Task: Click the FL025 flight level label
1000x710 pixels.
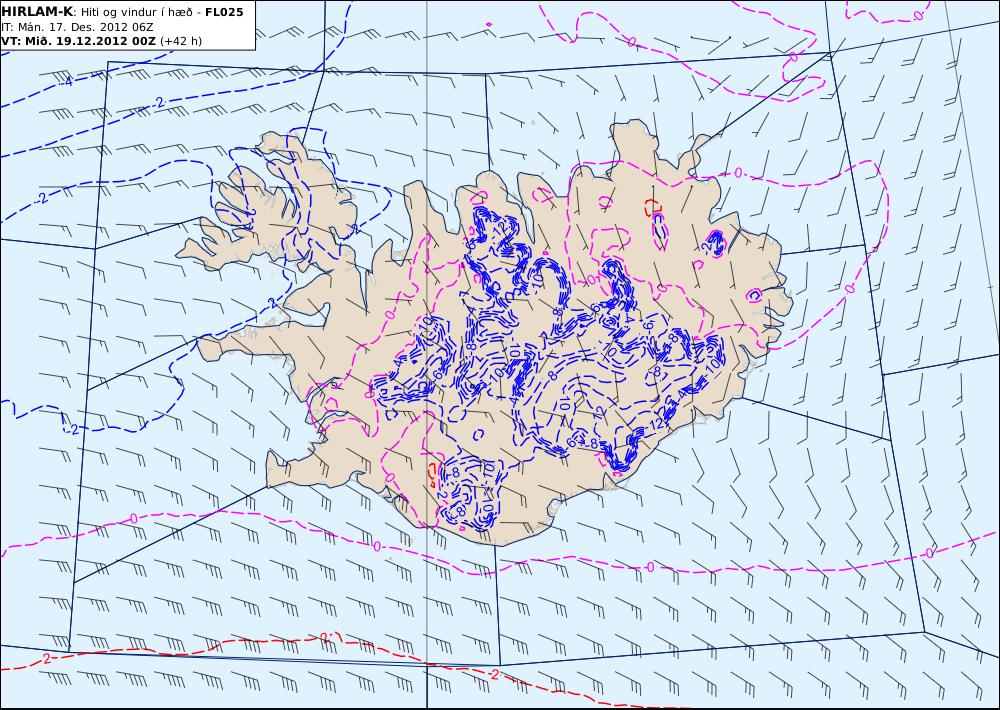Action: tap(224, 12)
